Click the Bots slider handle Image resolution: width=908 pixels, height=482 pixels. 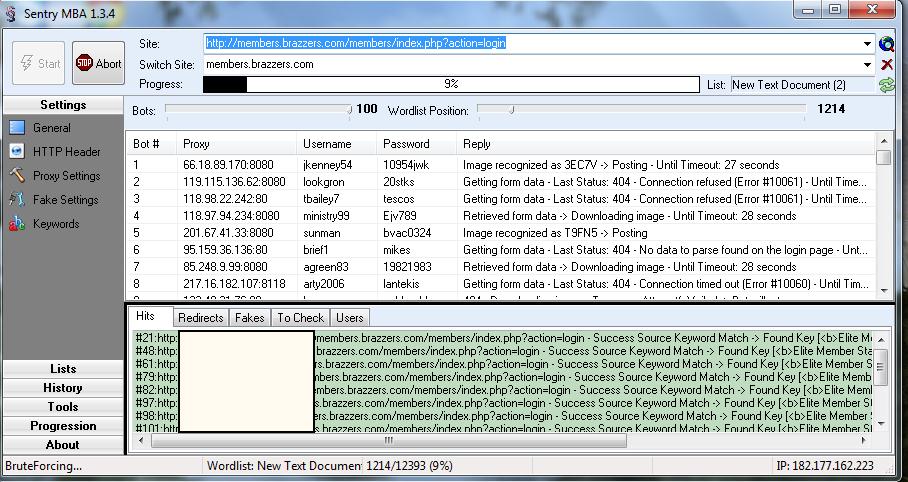(x=349, y=109)
